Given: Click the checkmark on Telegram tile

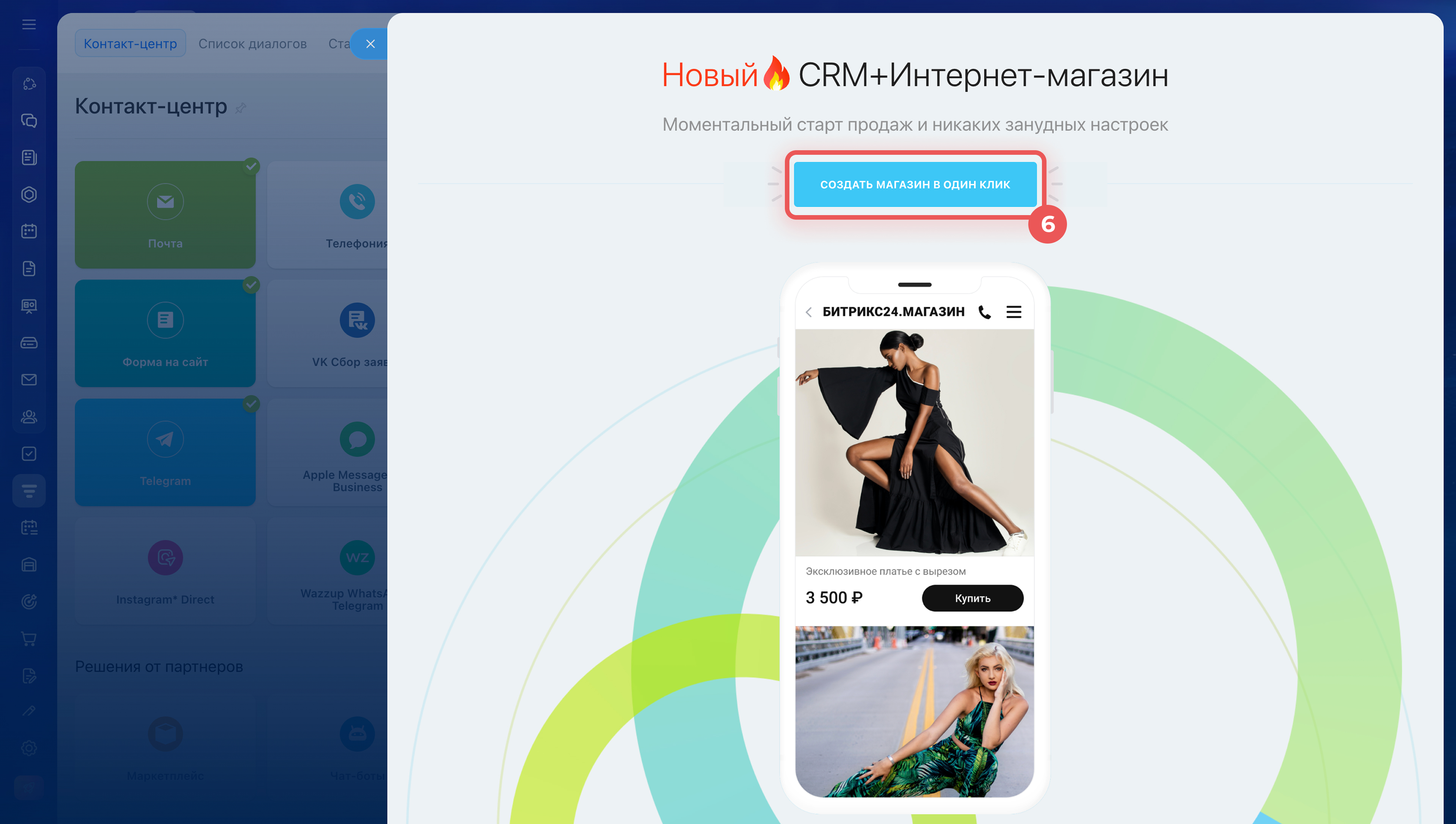Looking at the screenshot, I should [252, 404].
